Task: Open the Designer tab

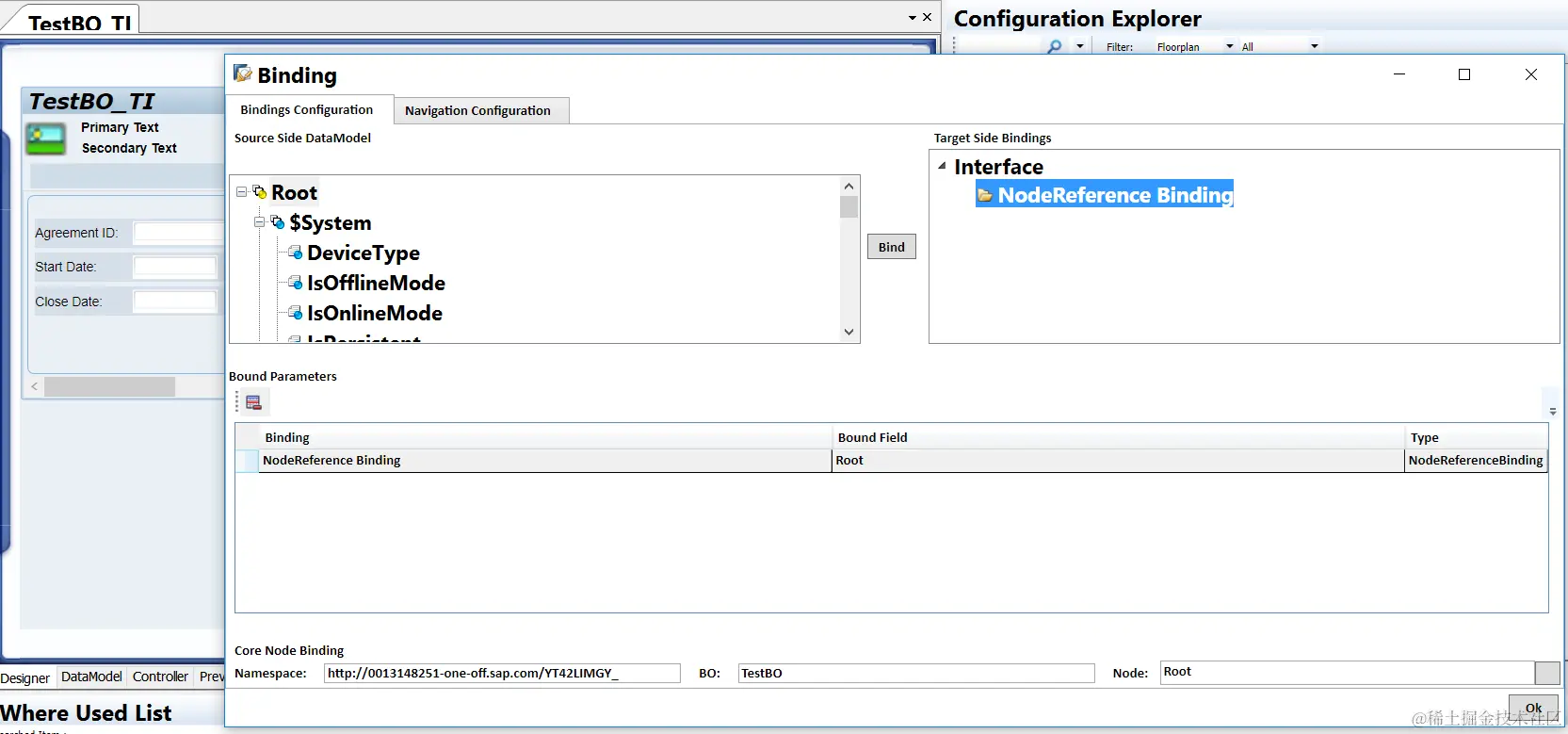Action: pos(25,677)
